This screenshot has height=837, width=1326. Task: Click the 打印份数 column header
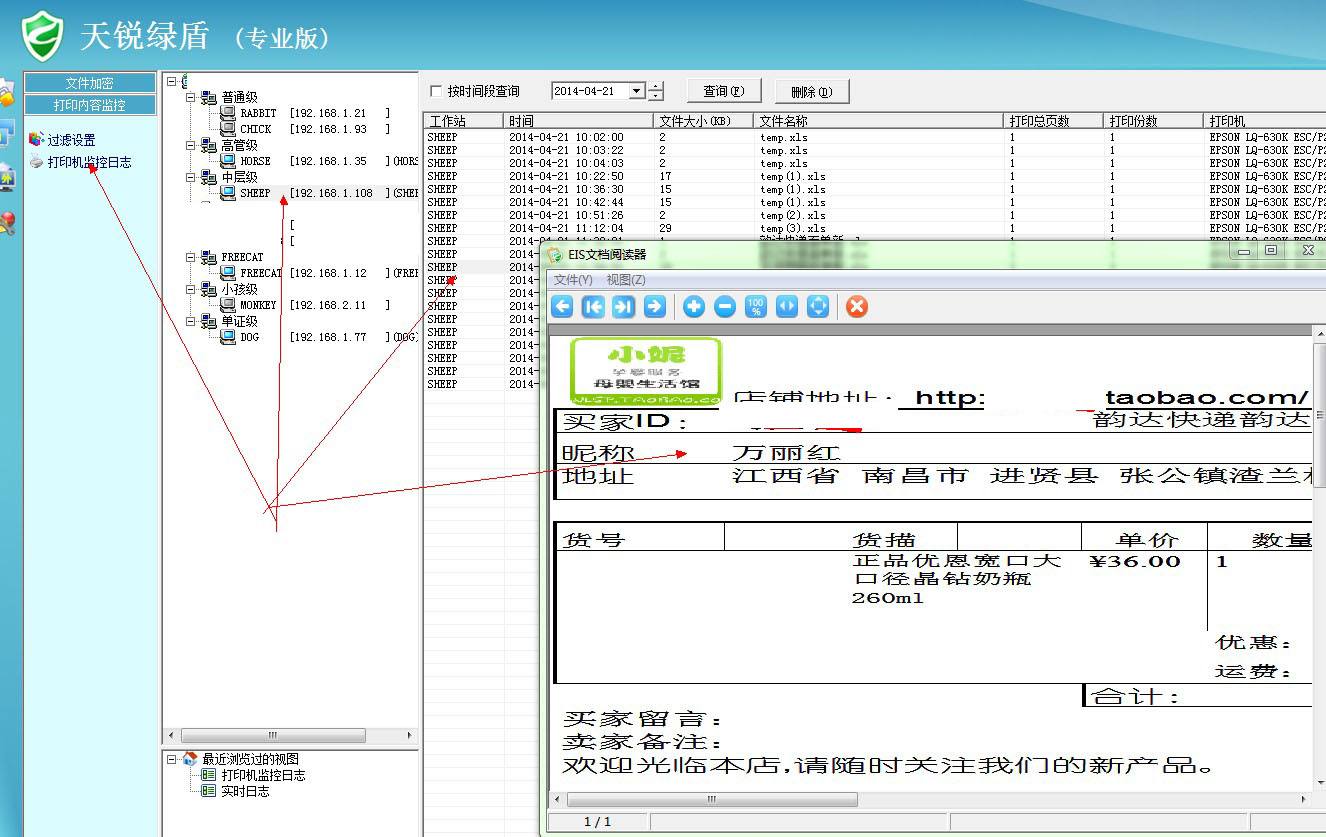[x=1154, y=121]
